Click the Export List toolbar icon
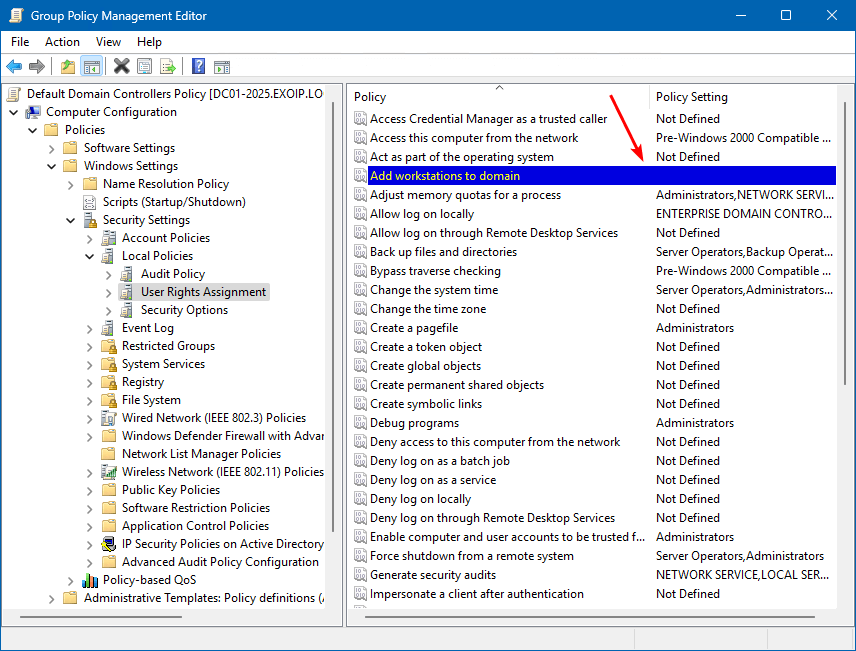This screenshot has height=651, width=856. click(x=168, y=67)
